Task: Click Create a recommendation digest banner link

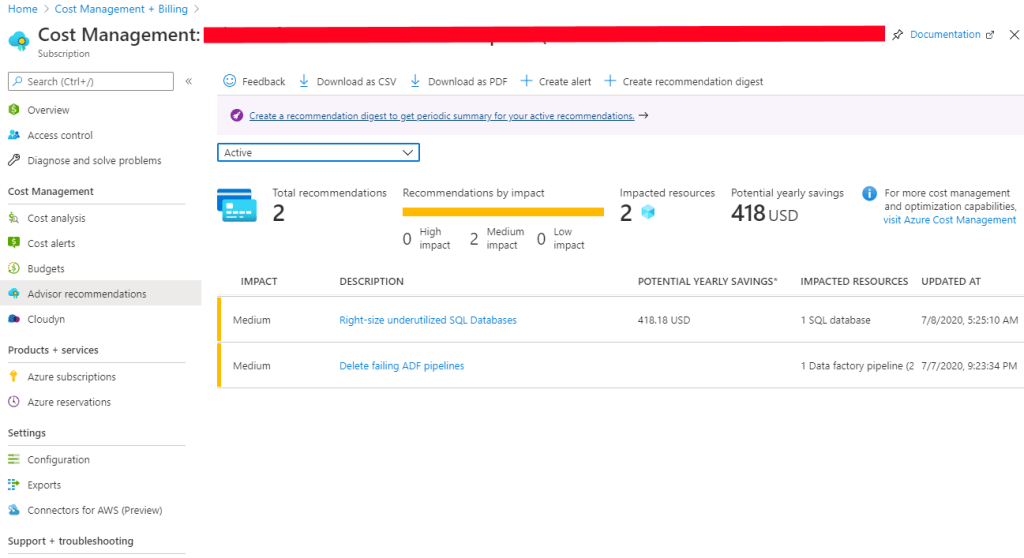Action: 441,116
